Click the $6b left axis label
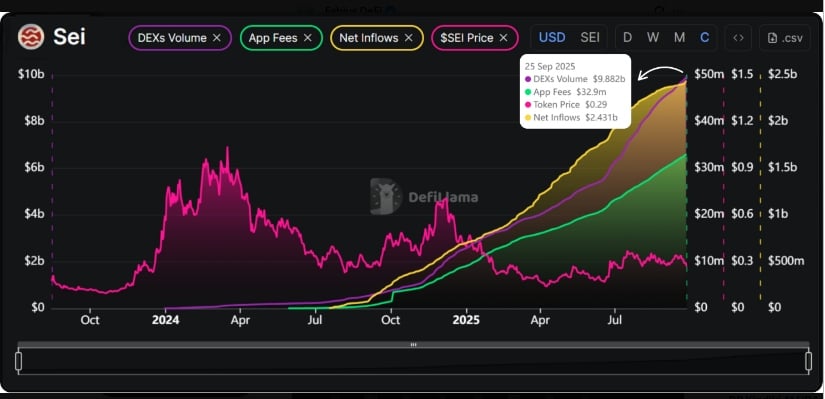 [34, 167]
